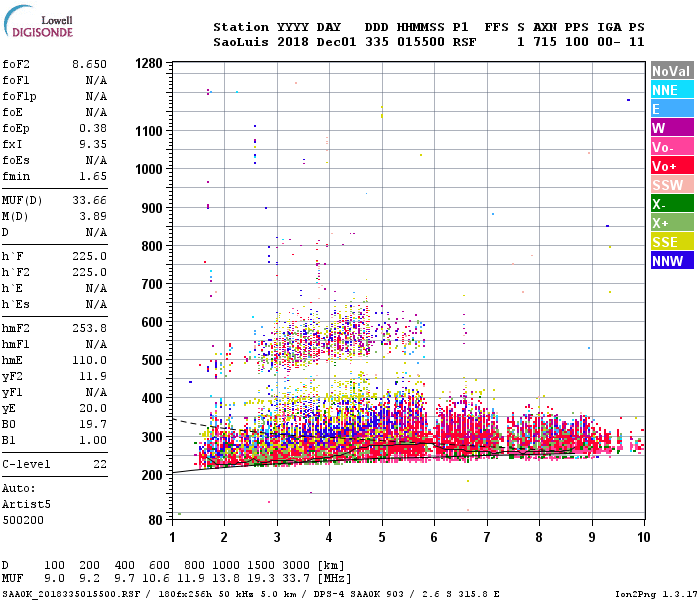The width and height of the screenshot is (700, 600).
Task: Click the Dec01 date in header
Action: pos(336,42)
